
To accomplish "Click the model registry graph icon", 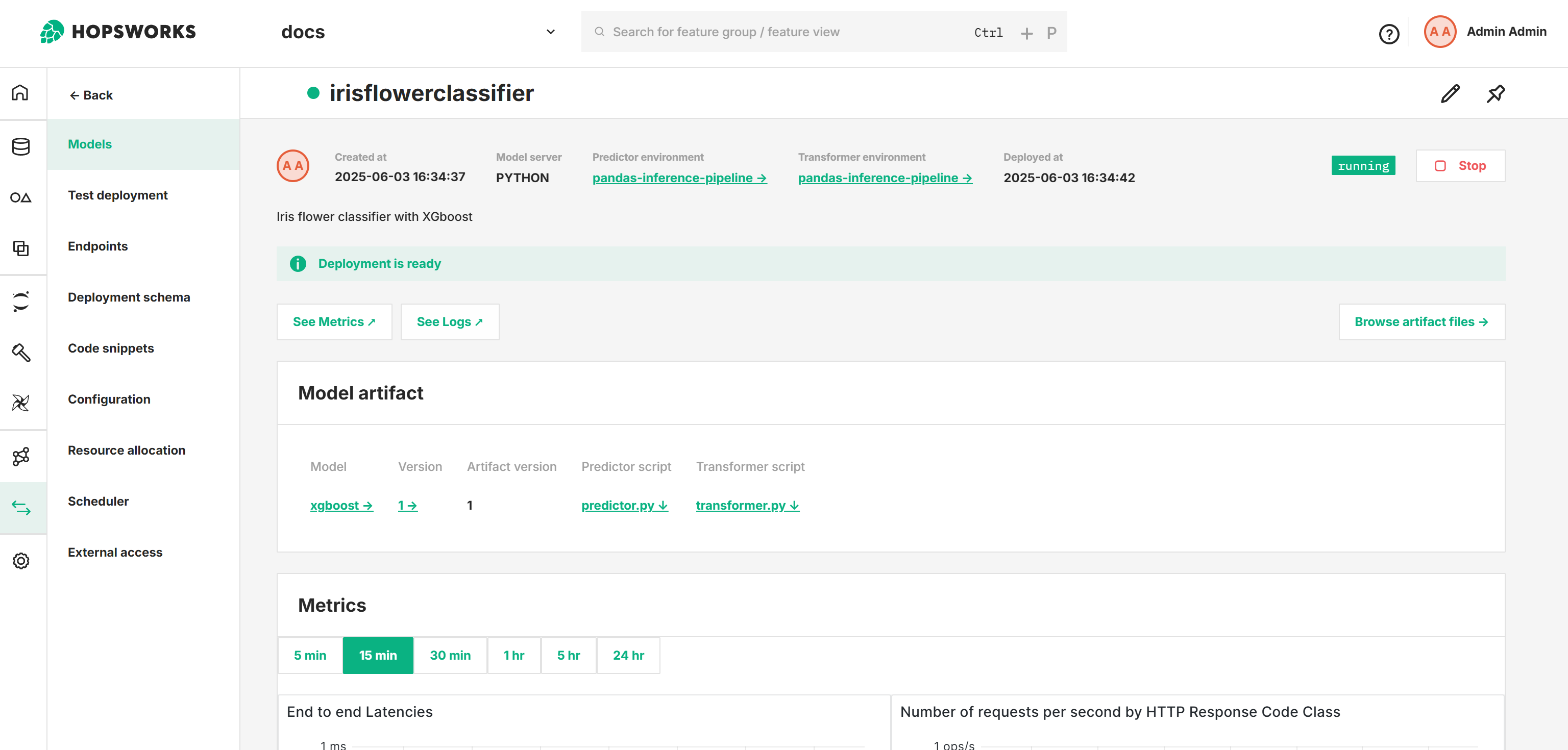I will [21, 456].
